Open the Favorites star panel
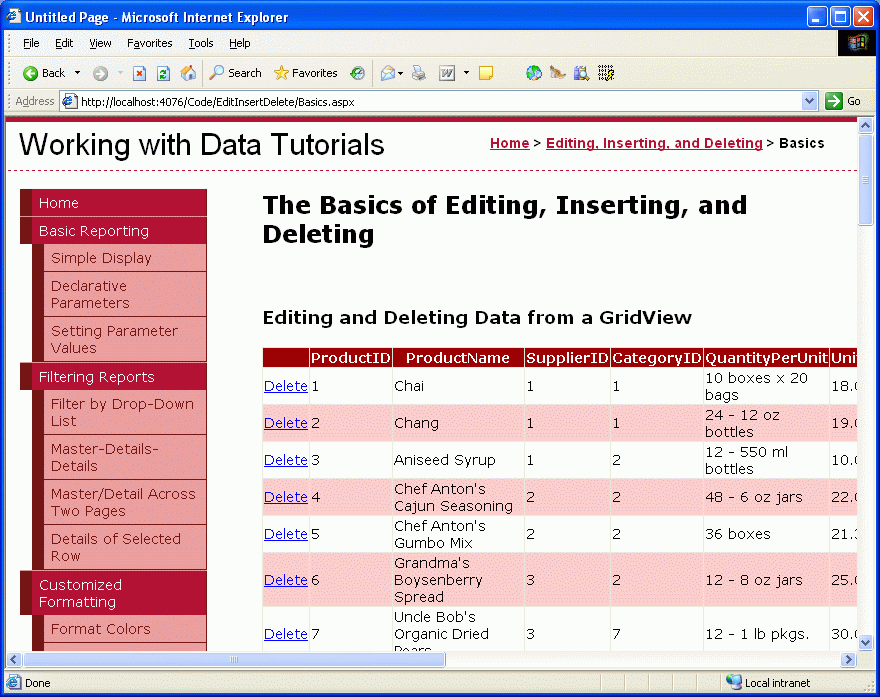The height and width of the screenshot is (697, 880). click(305, 73)
